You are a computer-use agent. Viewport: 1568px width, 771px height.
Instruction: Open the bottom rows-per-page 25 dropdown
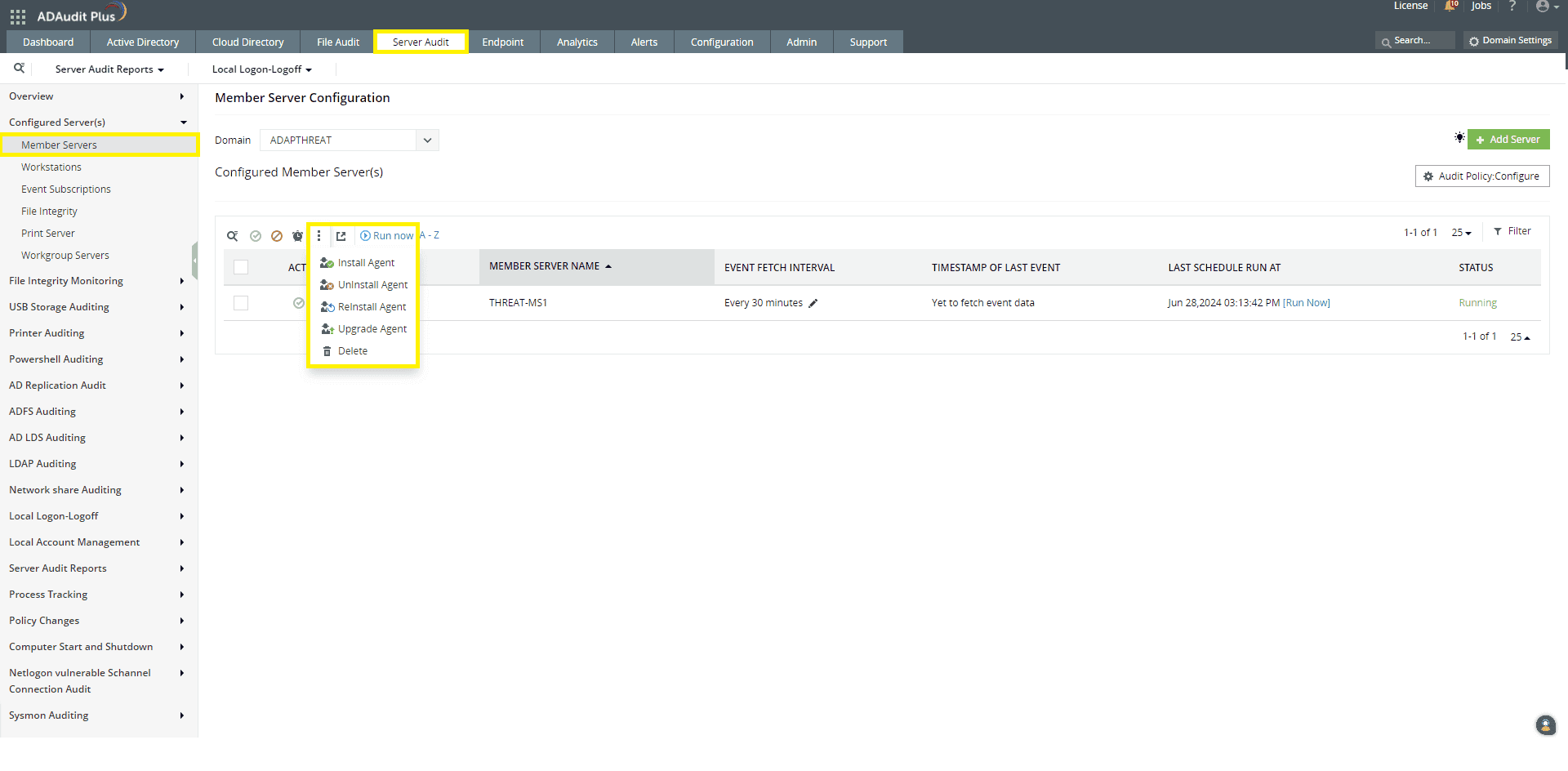pos(1520,336)
